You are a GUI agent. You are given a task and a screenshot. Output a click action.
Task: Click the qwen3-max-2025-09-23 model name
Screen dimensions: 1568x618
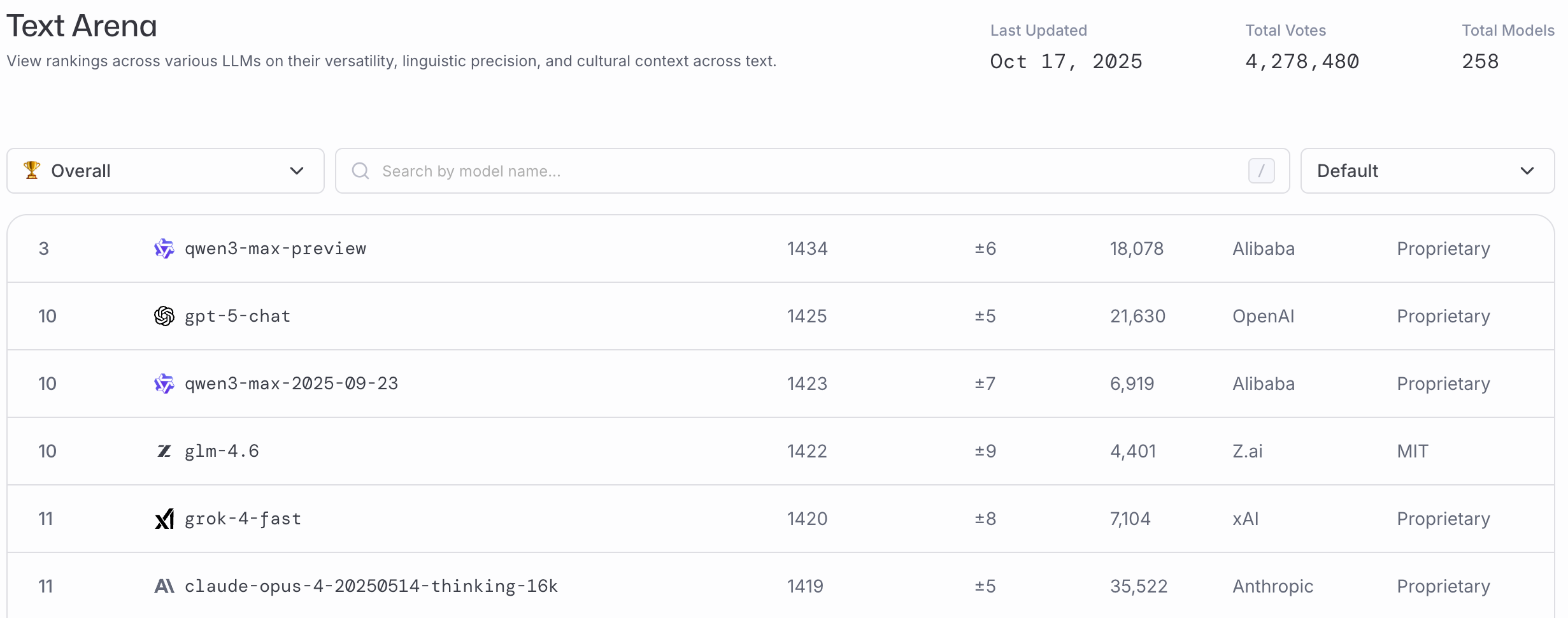[291, 384]
